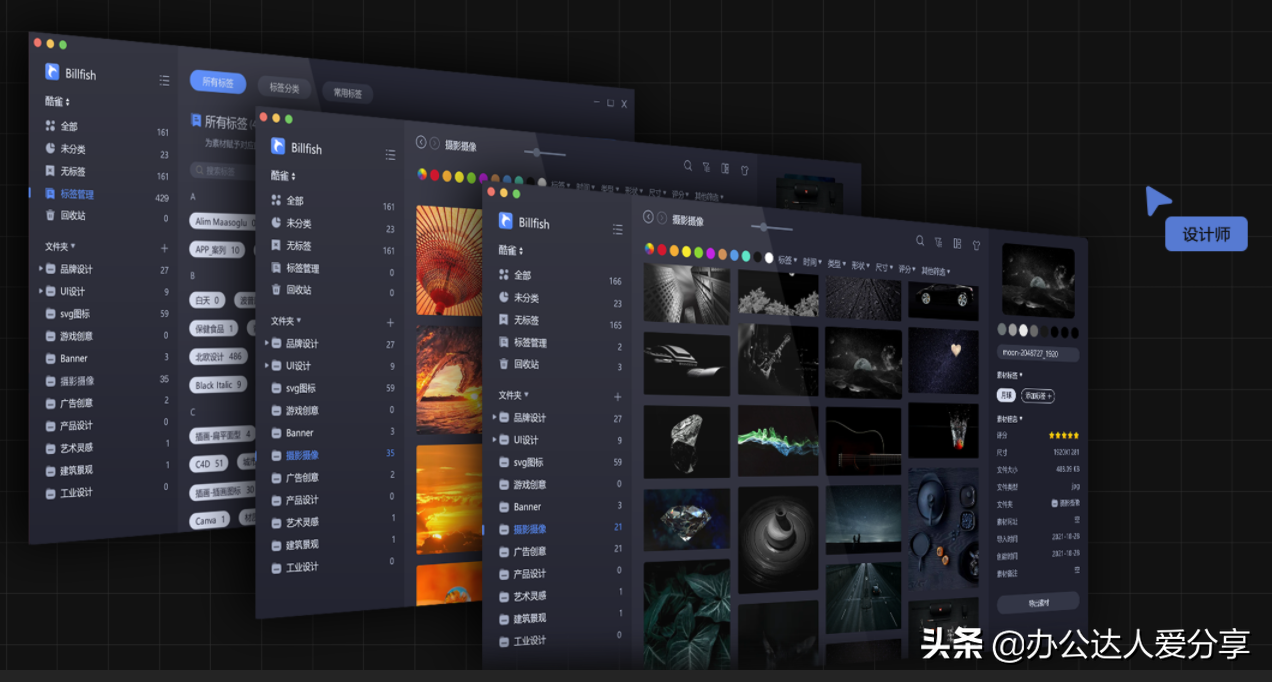Screen dimensions: 1272x682
Task: Select Banner in the back window sidebar
Action: click(x=73, y=358)
